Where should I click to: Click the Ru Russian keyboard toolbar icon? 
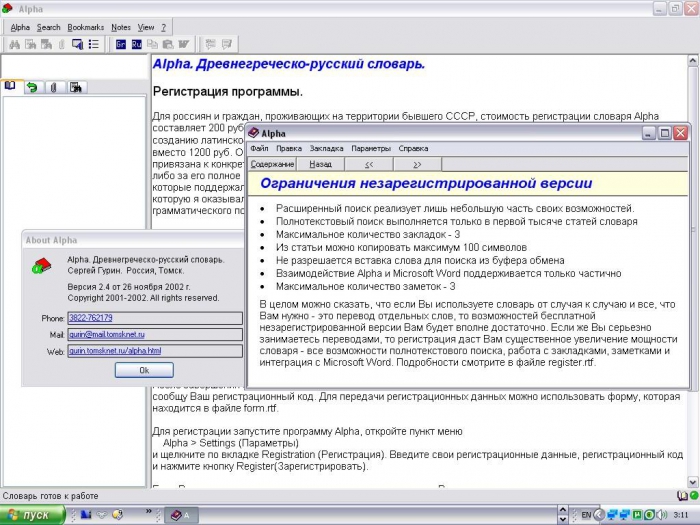pos(137,44)
